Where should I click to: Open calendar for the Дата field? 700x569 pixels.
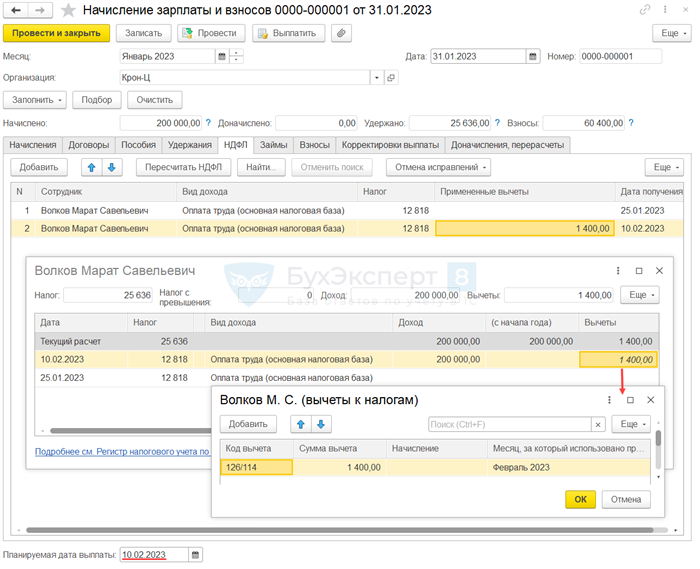[x=533, y=56]
